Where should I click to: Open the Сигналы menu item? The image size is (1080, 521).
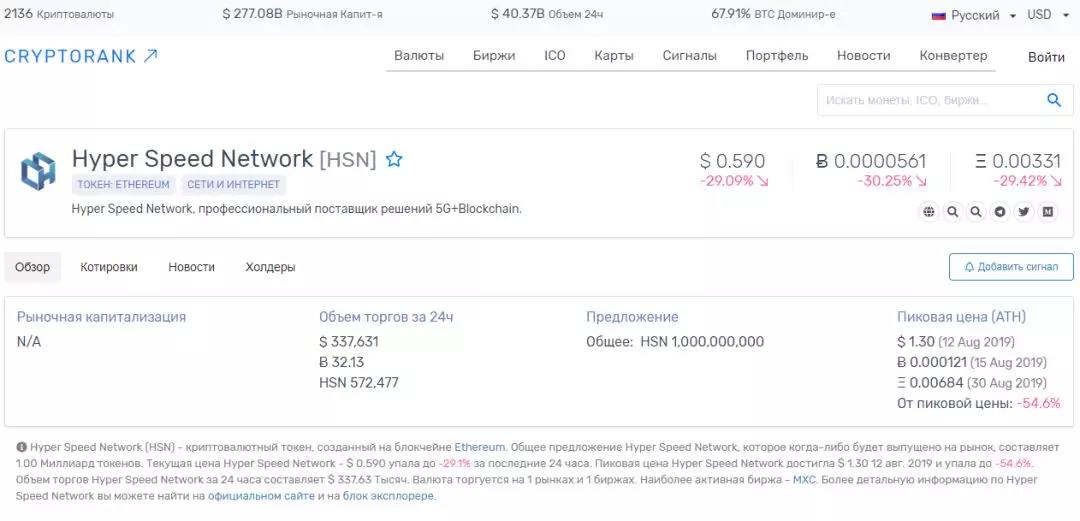tap(689, 56)
